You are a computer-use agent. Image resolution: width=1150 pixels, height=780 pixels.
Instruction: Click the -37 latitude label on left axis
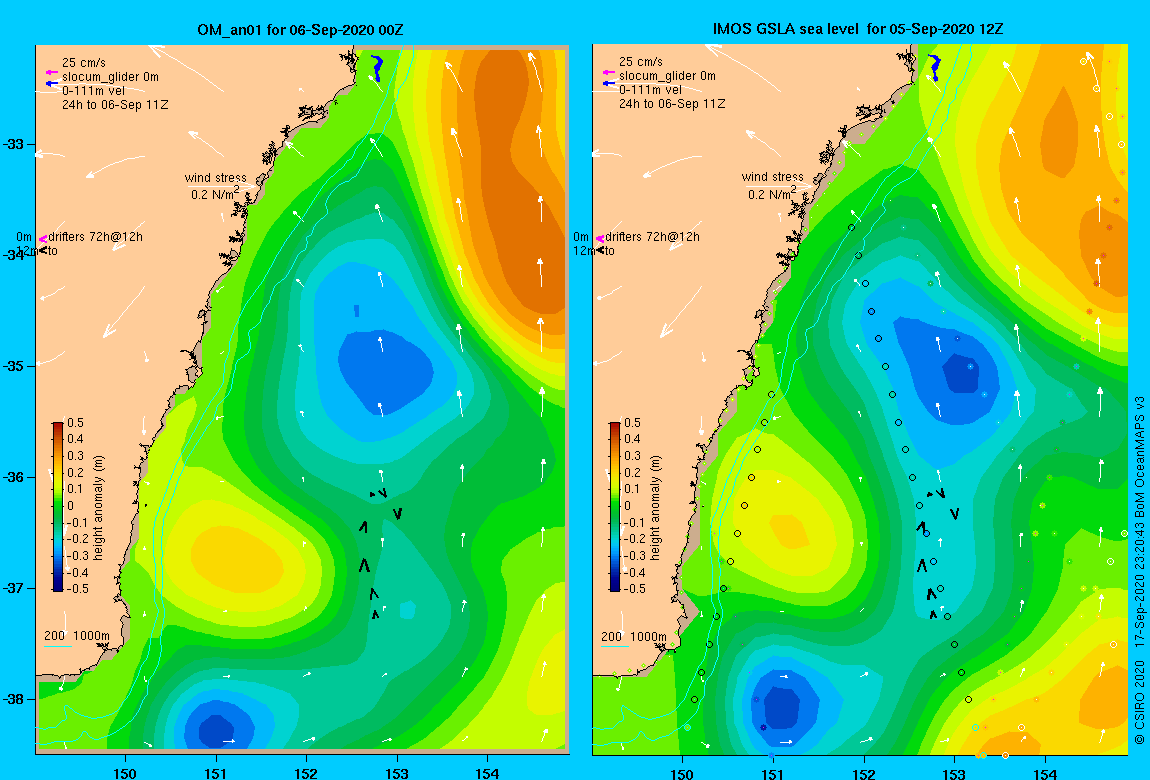coord(14,589)
